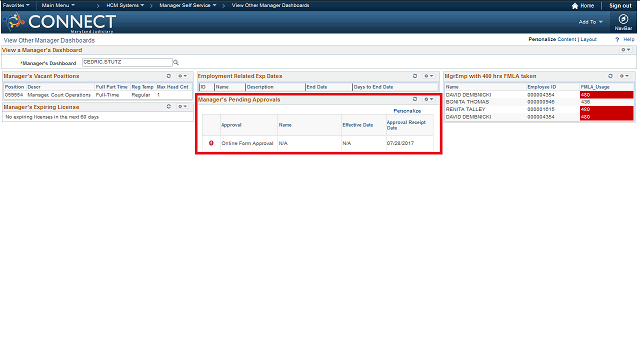Viewport: 640px width, 360px height.
Task: Select the 07/28/2017 receipt date cell
Action: [x=400, y=143]
